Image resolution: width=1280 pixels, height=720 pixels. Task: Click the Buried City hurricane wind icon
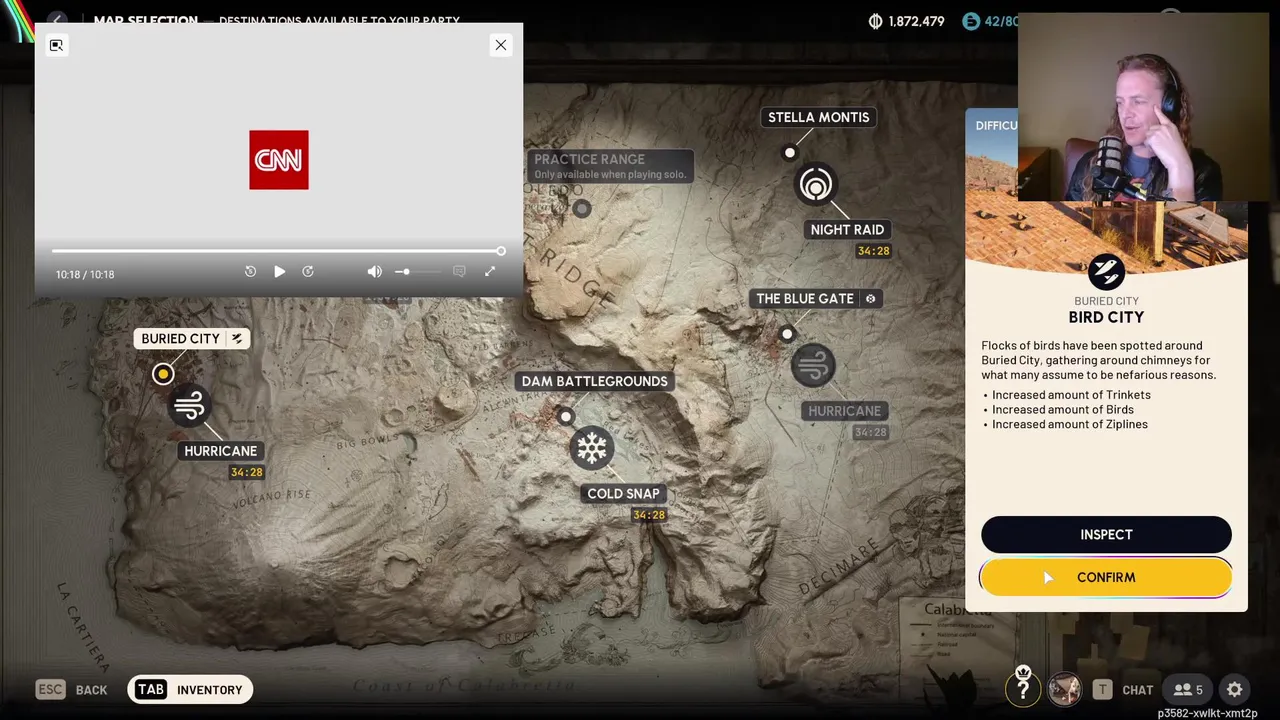pyautogui.click(x=189, y=405)
